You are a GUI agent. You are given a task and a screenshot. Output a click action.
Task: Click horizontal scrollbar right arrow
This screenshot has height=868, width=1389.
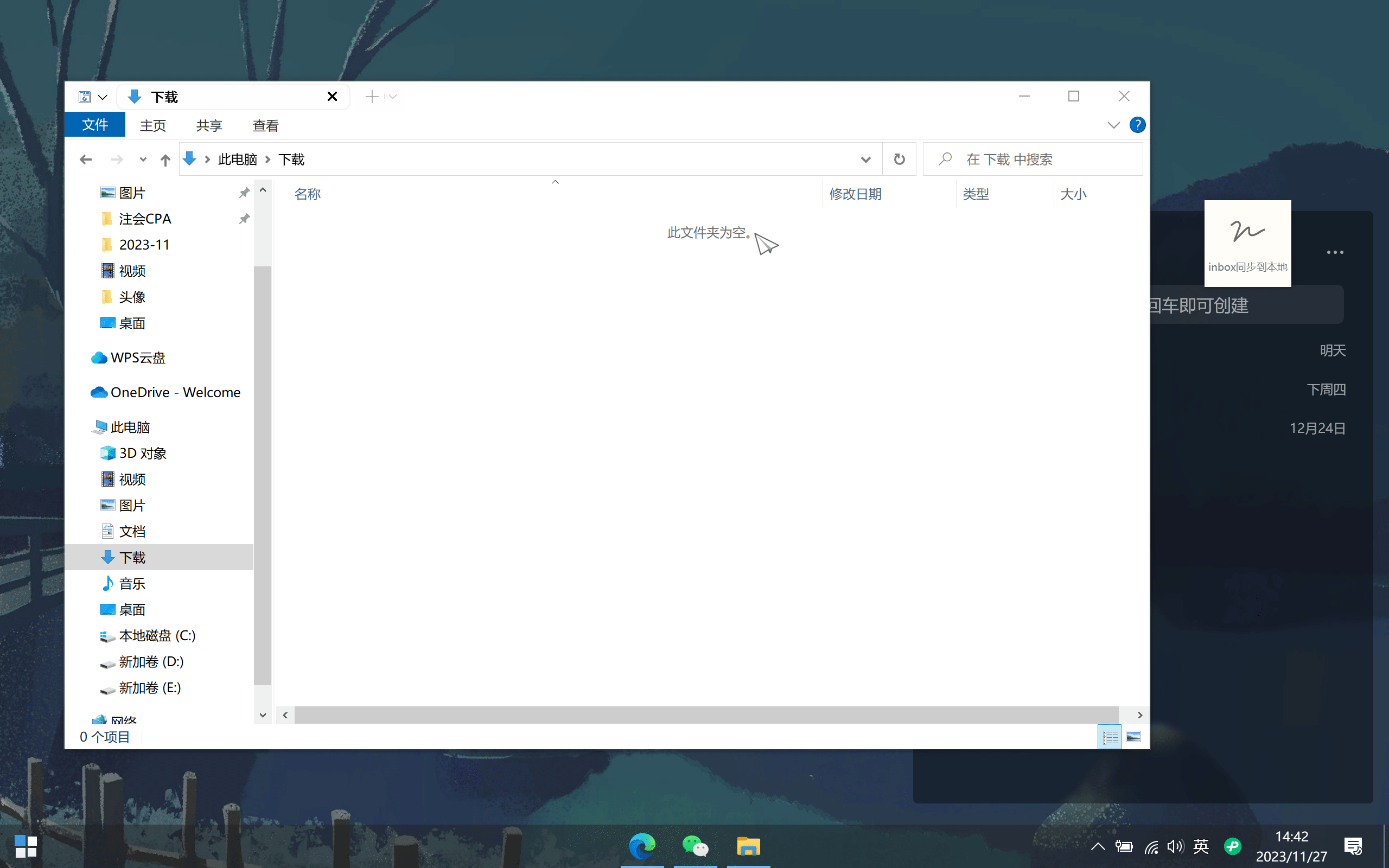[x=1140, y=716]
